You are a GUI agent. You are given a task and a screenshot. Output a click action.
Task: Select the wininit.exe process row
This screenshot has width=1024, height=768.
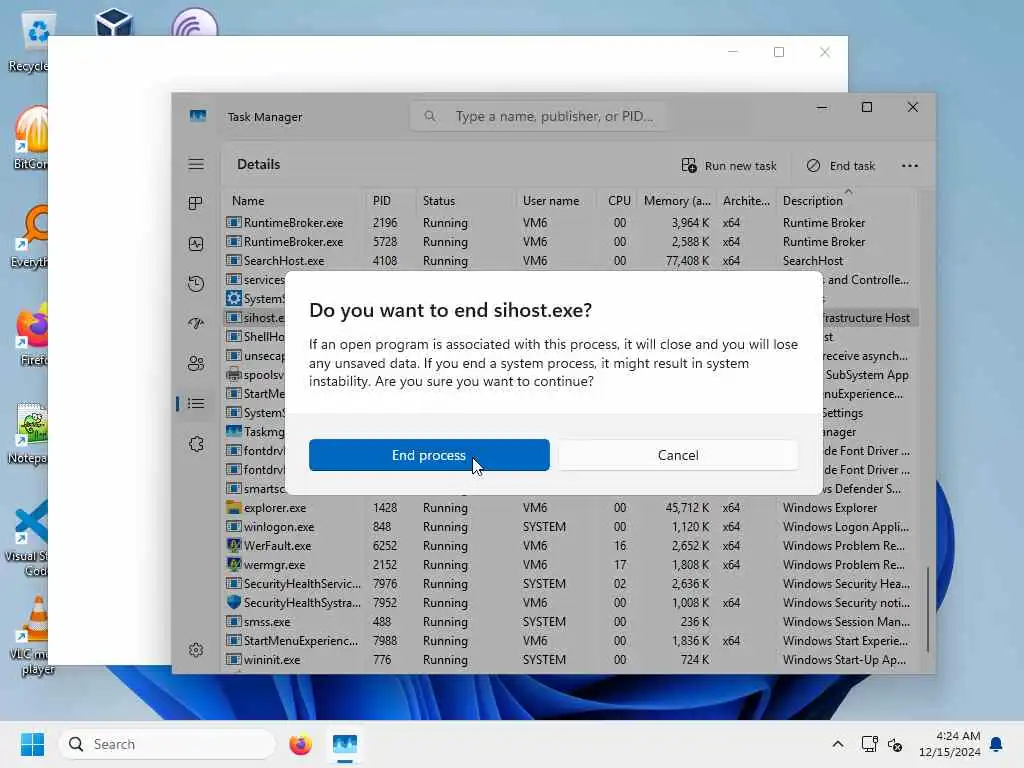[x=571, y=660]
